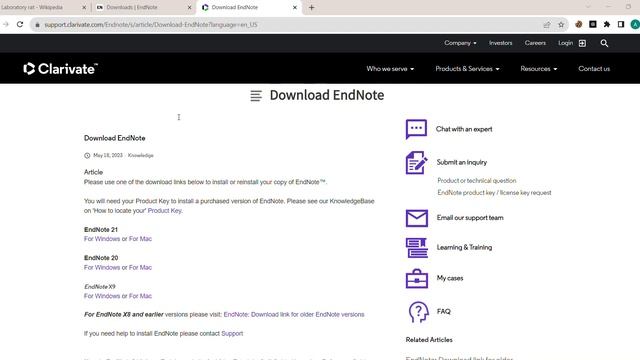Image resolution: width=640 pixels, height=360 pixels.
Task: Expand the Company dropdown
Action: 460,43
